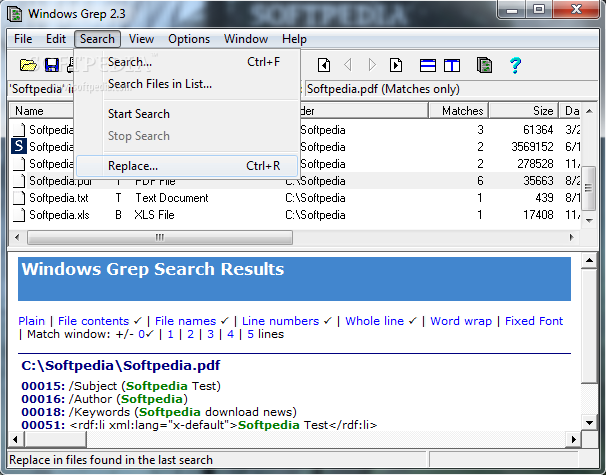The width and height of the screenshot is (606, 475).
Task: Set match window to 0 lines
Action: pos(142,334)
